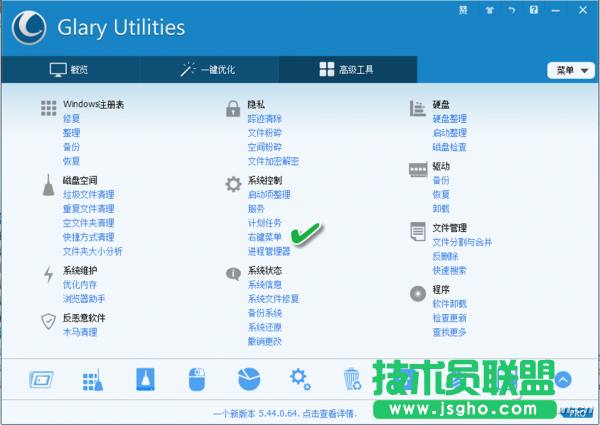Switch to the 概览 tab
This screenshot has height=425, width=600.
click(x=70, y=69)
